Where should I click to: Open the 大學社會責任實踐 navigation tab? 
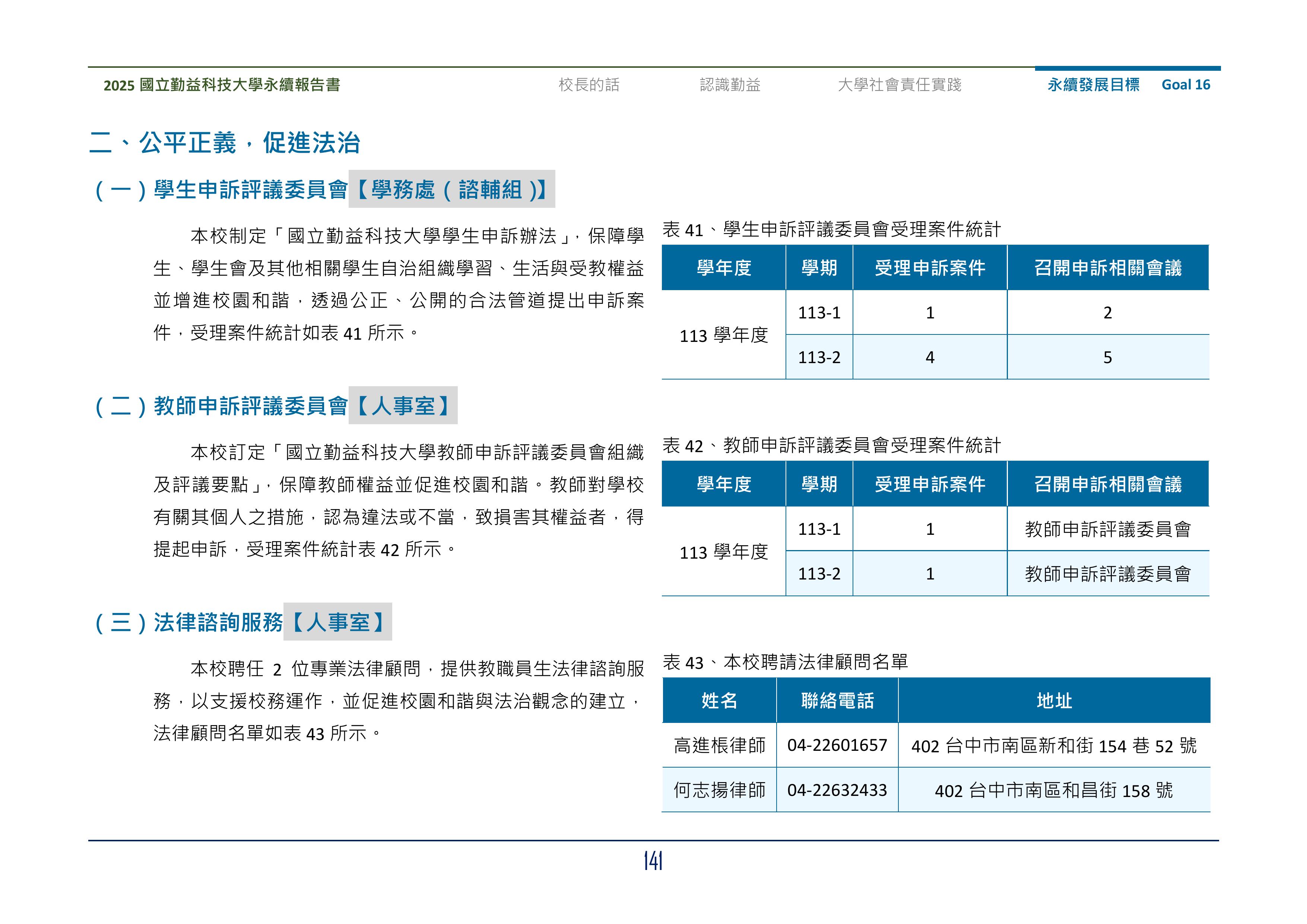pyautogui.click(x=900, y=85)
